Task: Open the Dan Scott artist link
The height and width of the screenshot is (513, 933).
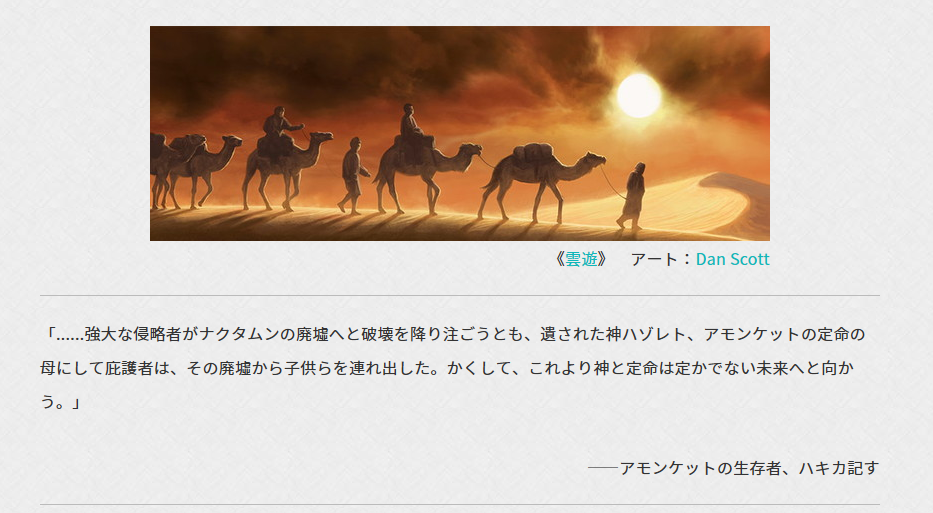Action: coord(732,259)
